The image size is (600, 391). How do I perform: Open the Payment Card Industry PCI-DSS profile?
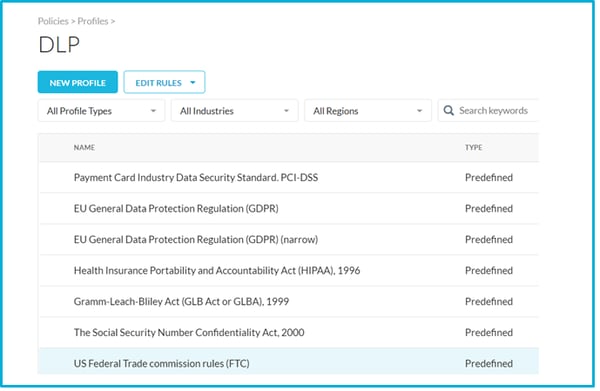coord(196,178)
